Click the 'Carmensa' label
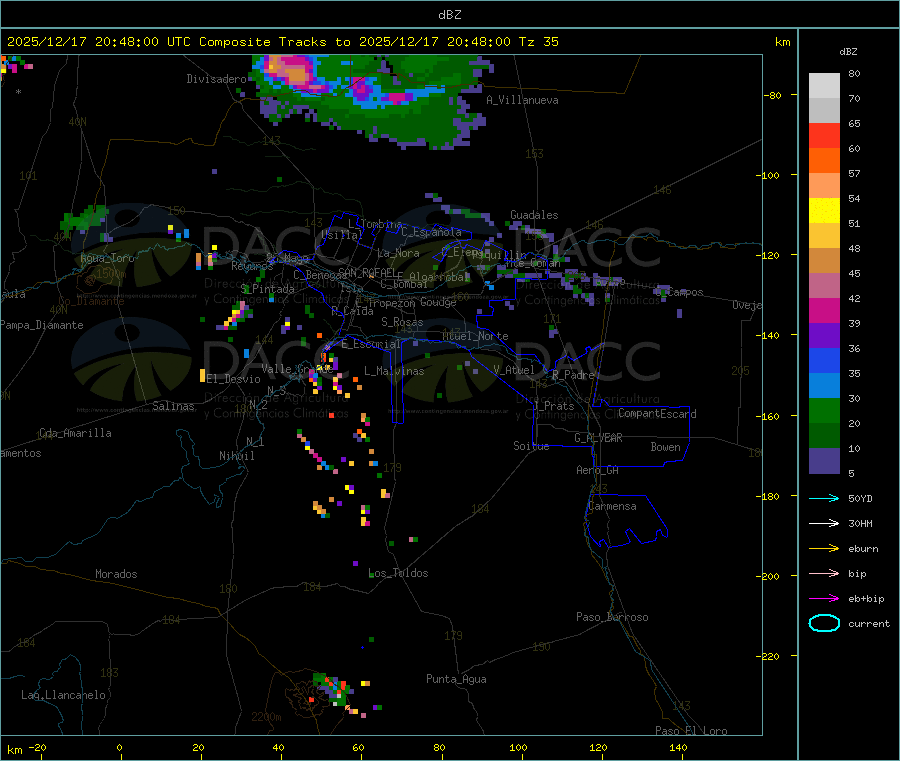900x761 pixels. 612,506
